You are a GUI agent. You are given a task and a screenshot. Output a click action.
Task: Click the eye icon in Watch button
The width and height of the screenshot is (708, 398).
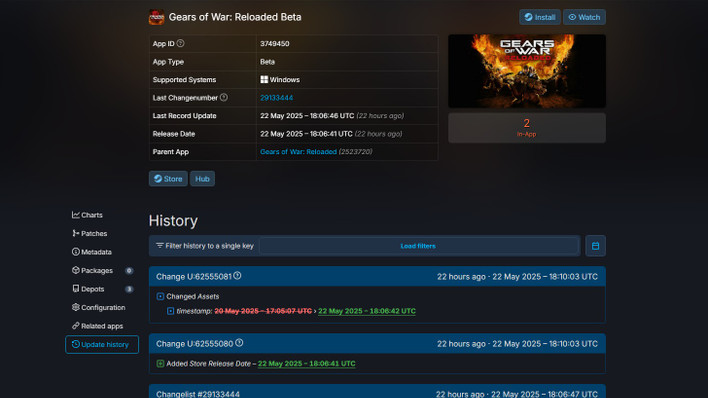point(572,17)
